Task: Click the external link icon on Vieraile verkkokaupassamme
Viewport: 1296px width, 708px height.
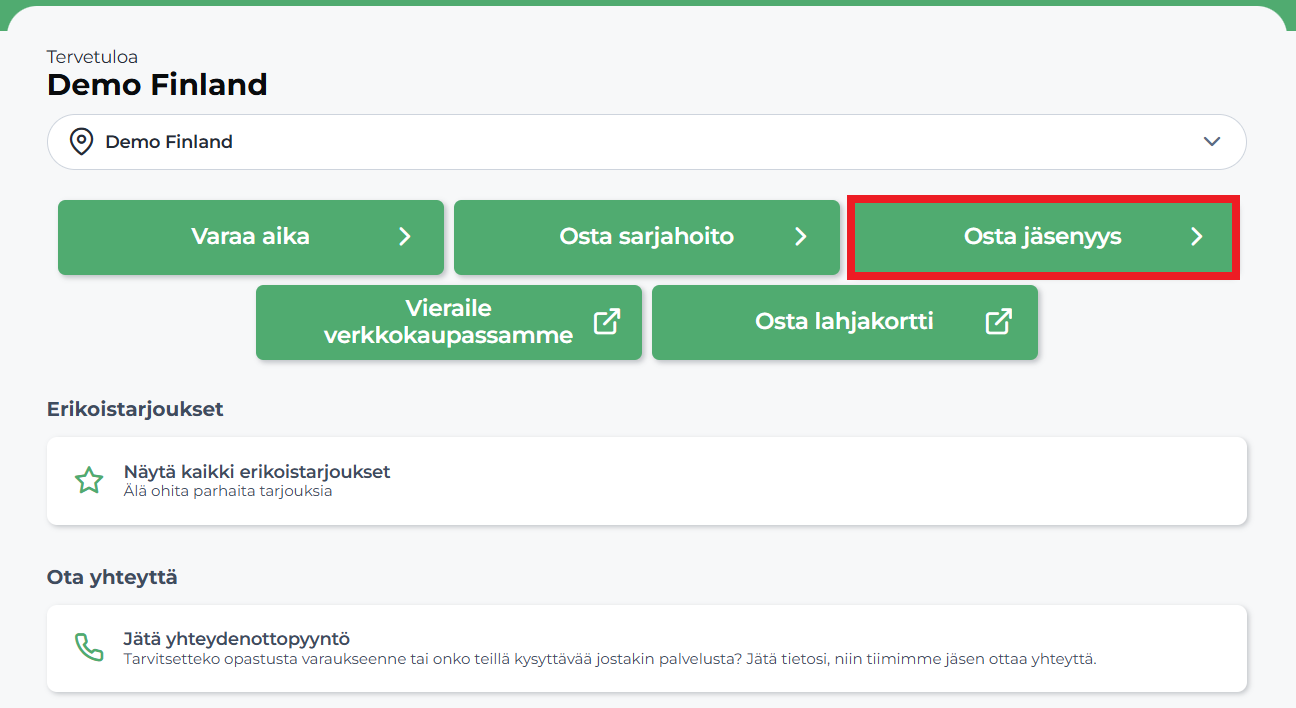Action: [x=604, y=322]
